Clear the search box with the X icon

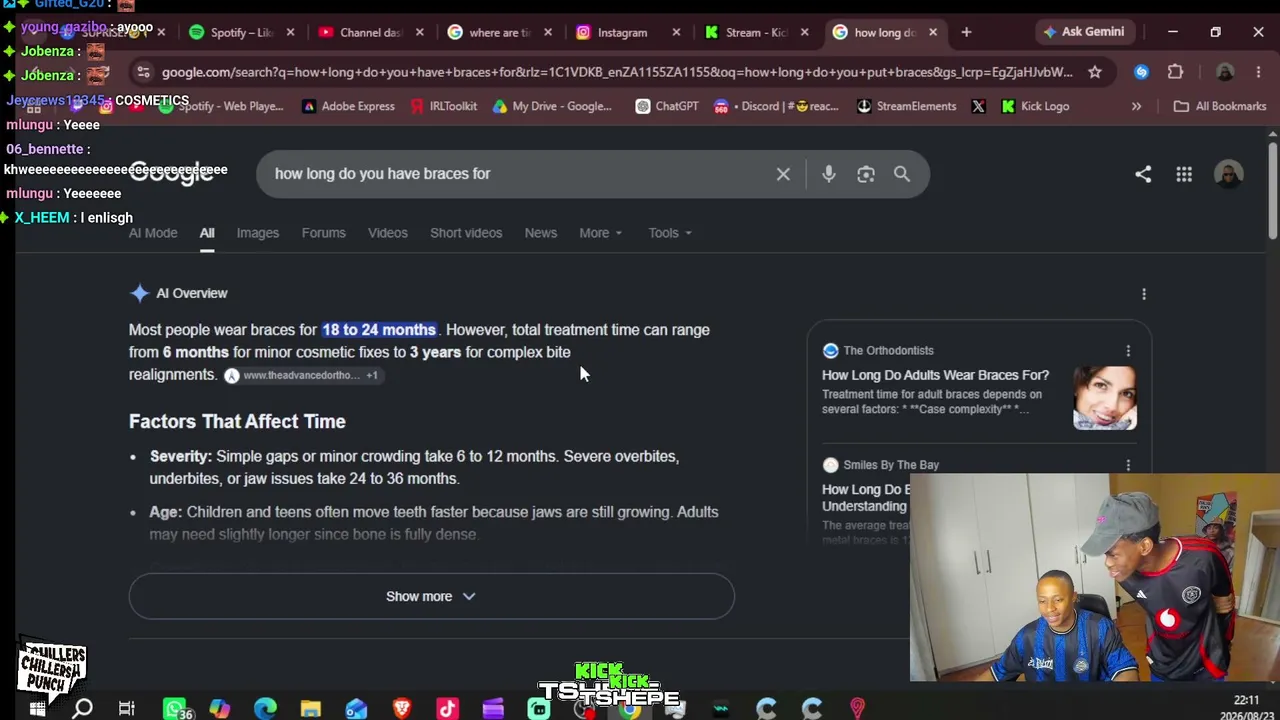[783, 174]
